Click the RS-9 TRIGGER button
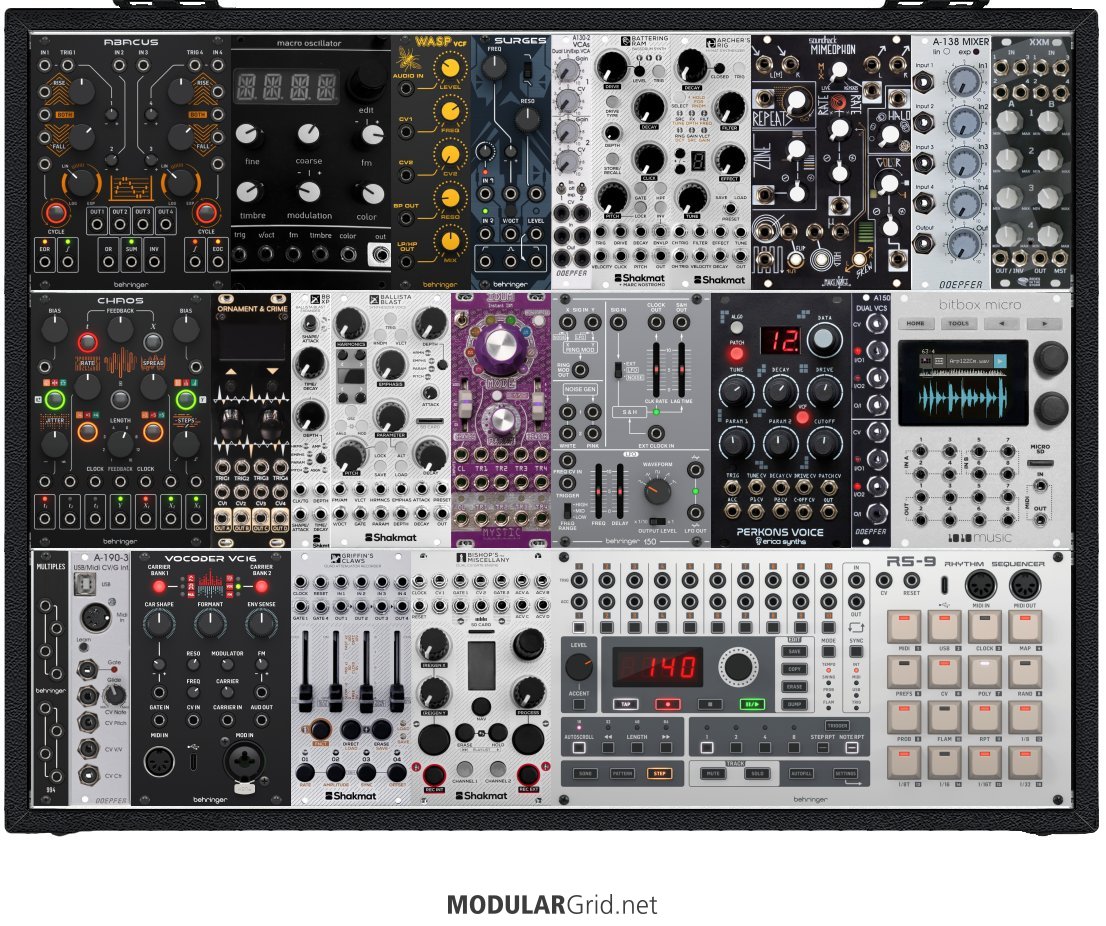Screen dimensions: 1106x926 (837, 726)
